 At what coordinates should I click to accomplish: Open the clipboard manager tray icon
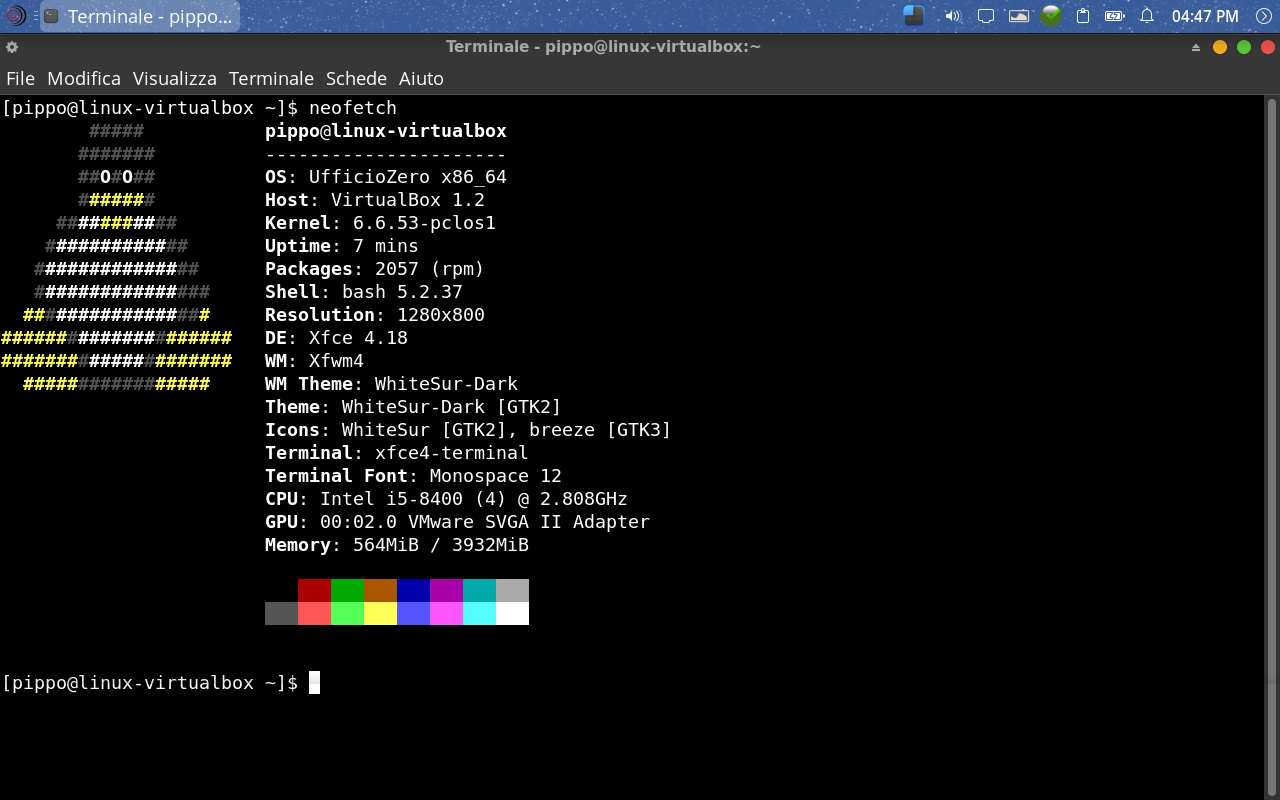click(x=1083, y=16)
